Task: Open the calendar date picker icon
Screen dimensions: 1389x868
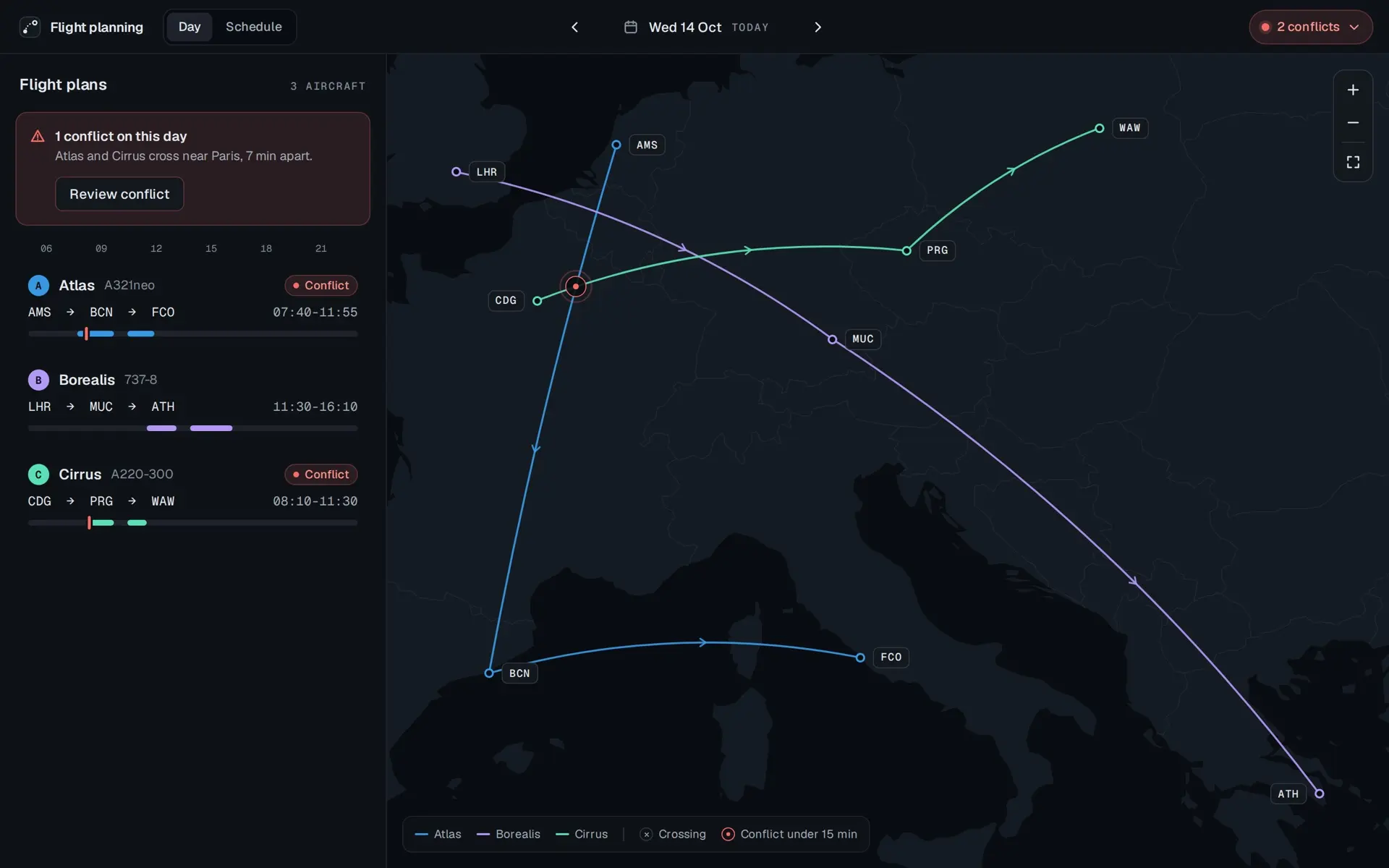Action: click(x=631, y=27)
